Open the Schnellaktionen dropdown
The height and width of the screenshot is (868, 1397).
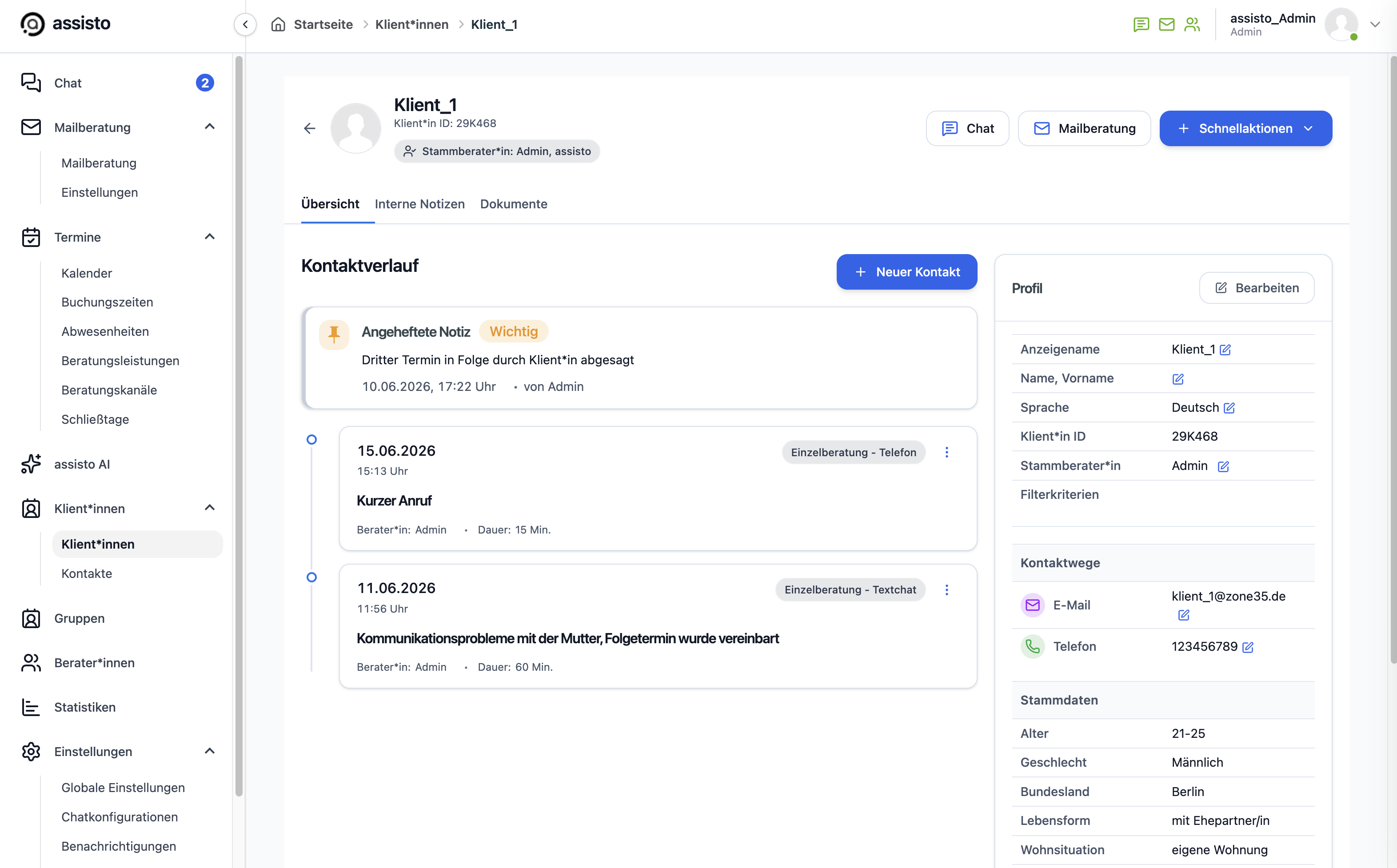click(x=1245, y=128)
